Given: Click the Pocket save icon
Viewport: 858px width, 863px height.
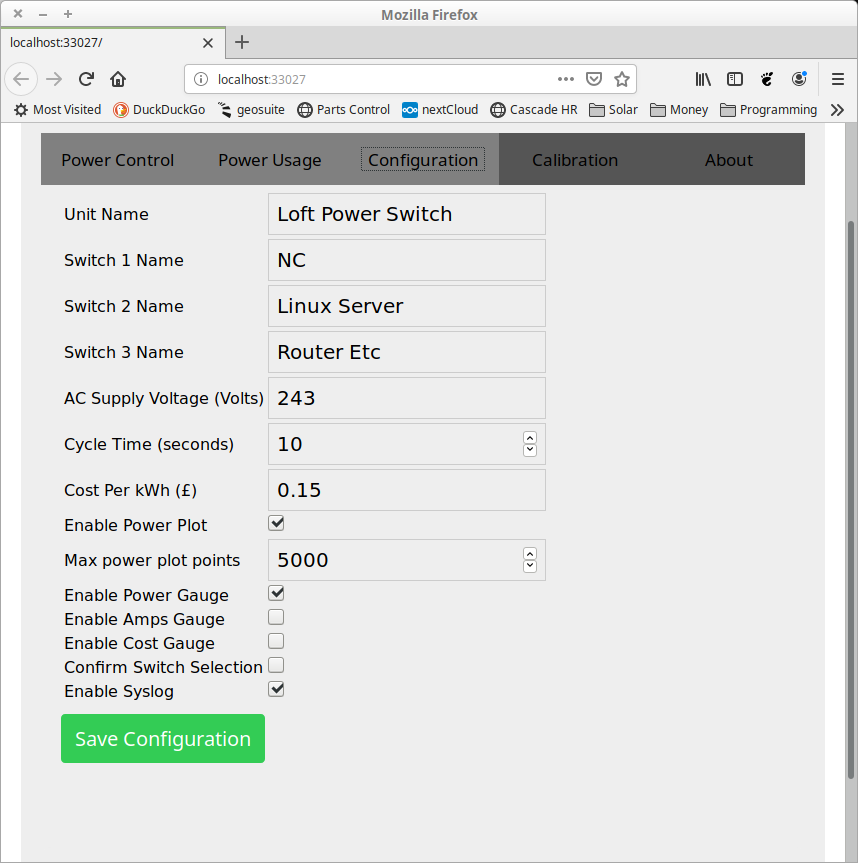Looking at the screenshot, I should coord(593,79).
